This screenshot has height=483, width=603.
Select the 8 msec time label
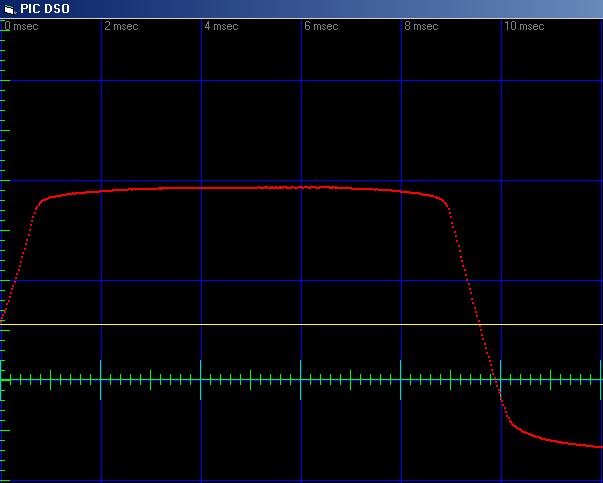click(421, 26)
